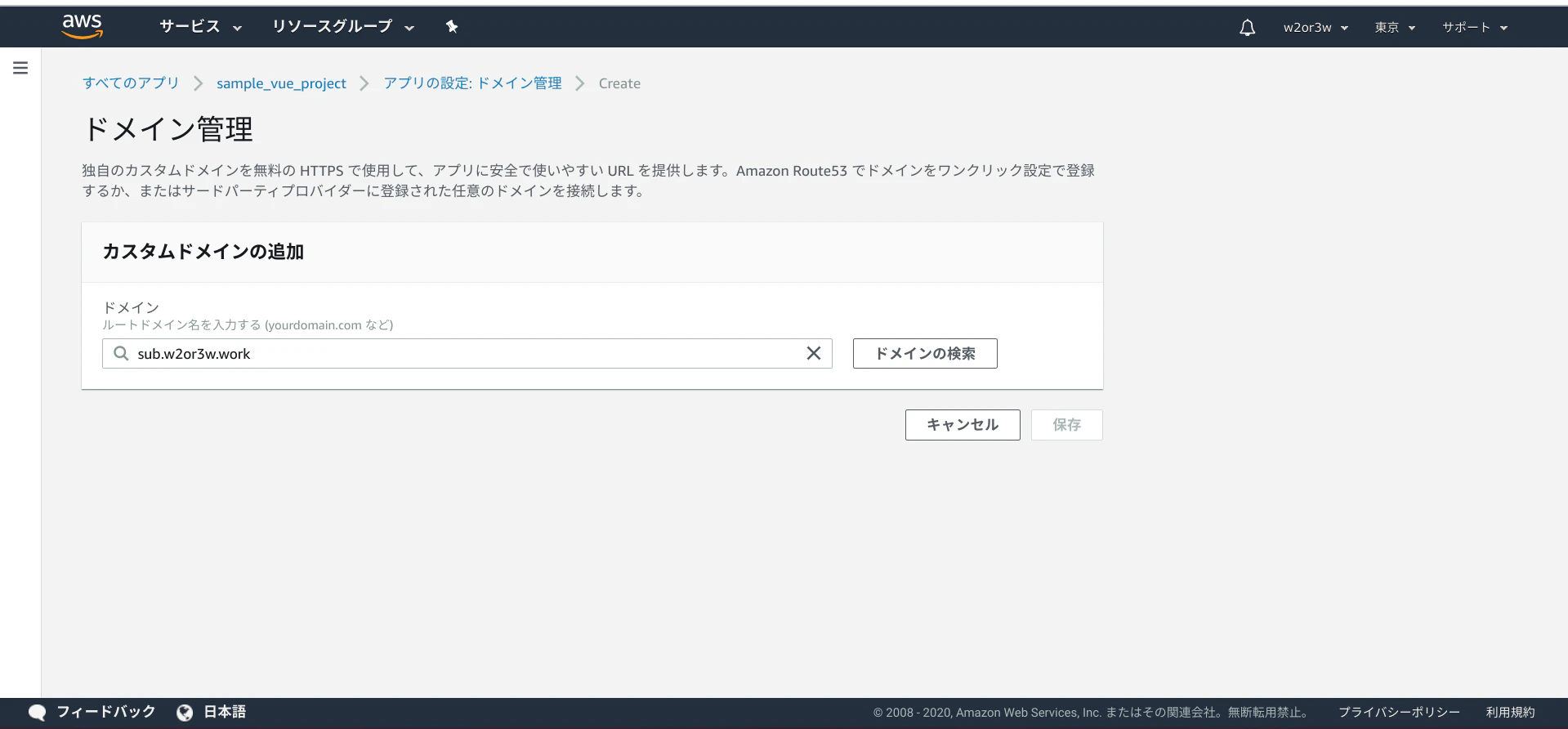Open sample_vue_project breadcrumb link
The width and height of the screenshot is (1568, 729).
pos(281,83)
